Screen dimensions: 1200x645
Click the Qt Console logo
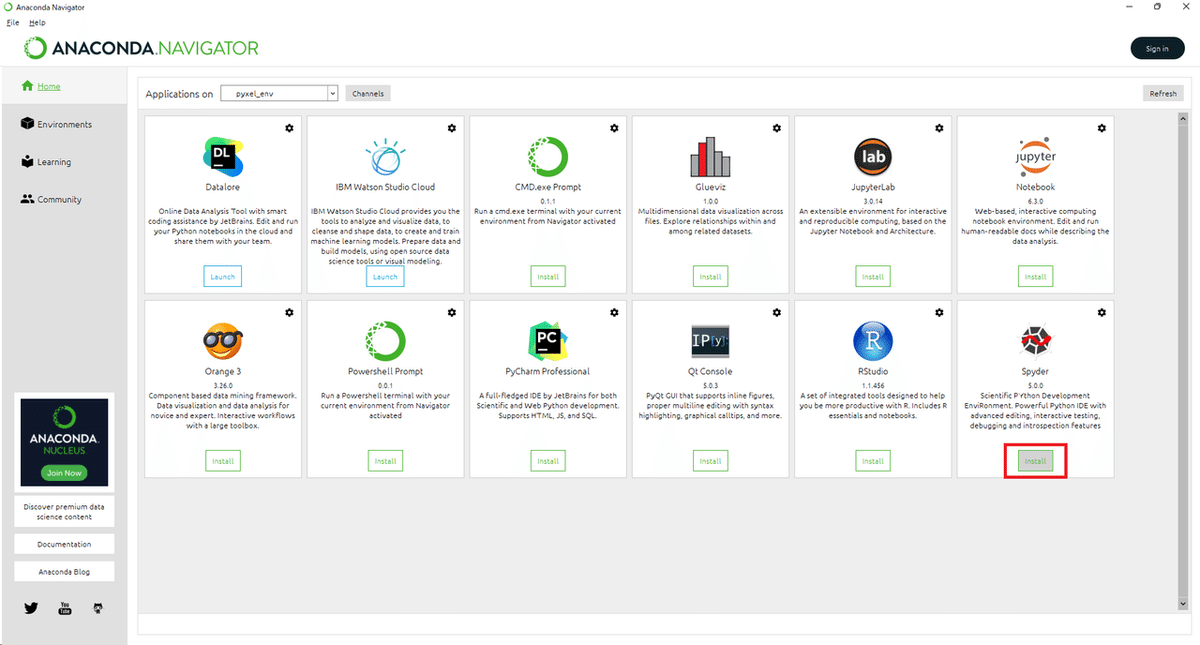pos(710,342)
